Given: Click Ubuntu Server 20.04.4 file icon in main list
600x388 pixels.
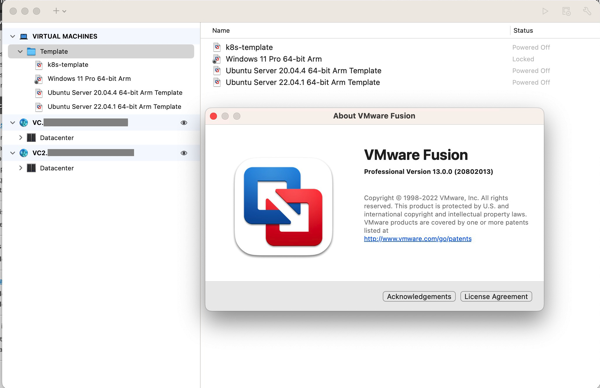Looking at the screenshot, I should click(217, 71).
